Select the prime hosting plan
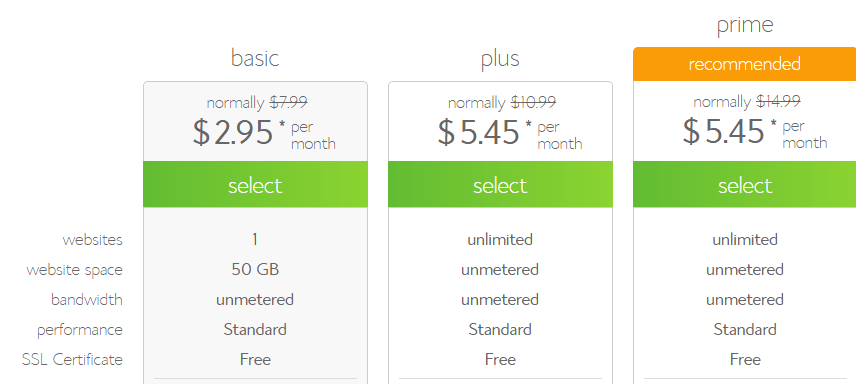Screen dimensions: 856x384 pos(745,185)
